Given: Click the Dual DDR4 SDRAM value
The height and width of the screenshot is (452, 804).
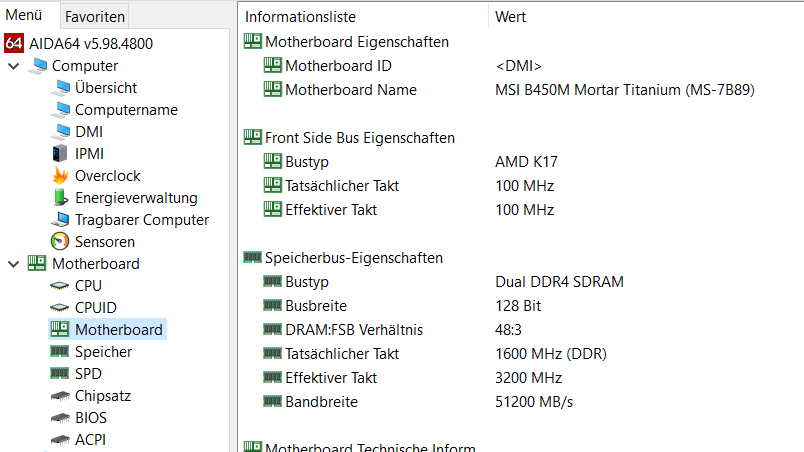Looking at the screenshot, I should pyautogui.click(x=559, y=282).
